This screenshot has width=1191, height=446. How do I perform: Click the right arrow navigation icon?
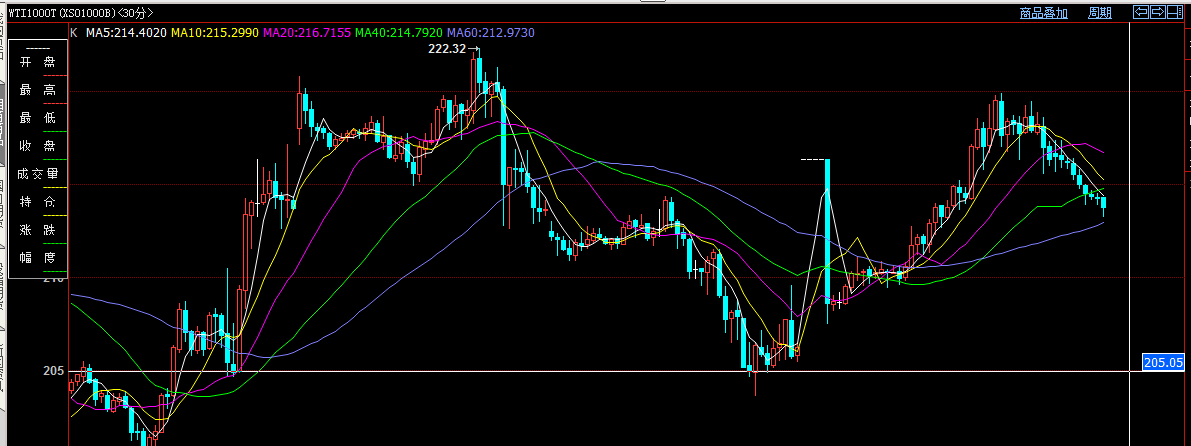point(1158,11)
